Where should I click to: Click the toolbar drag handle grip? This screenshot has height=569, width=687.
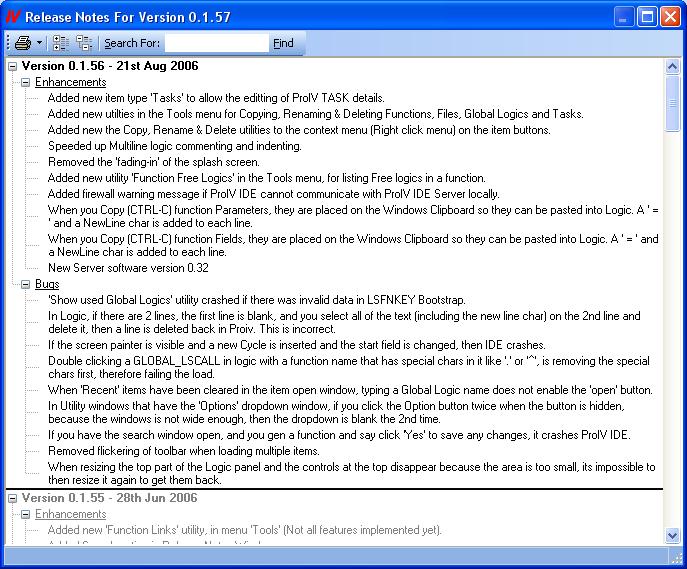8,43
